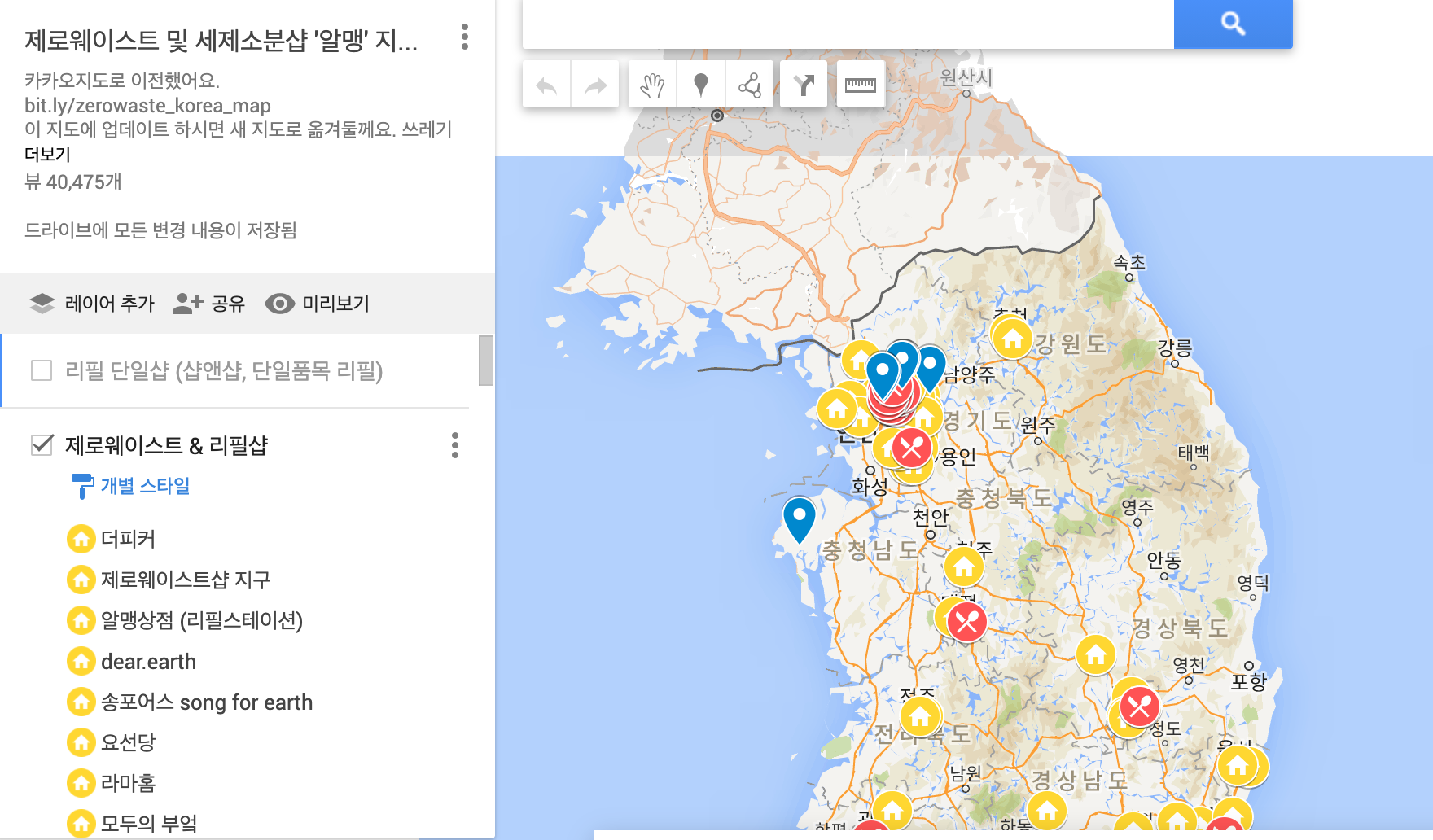This screenshot has height=840, width=1433.
Task: Open 제로웨이스트 & 리필샵 layer options menu
Action: pyautogui.click(x=454, y=445)
